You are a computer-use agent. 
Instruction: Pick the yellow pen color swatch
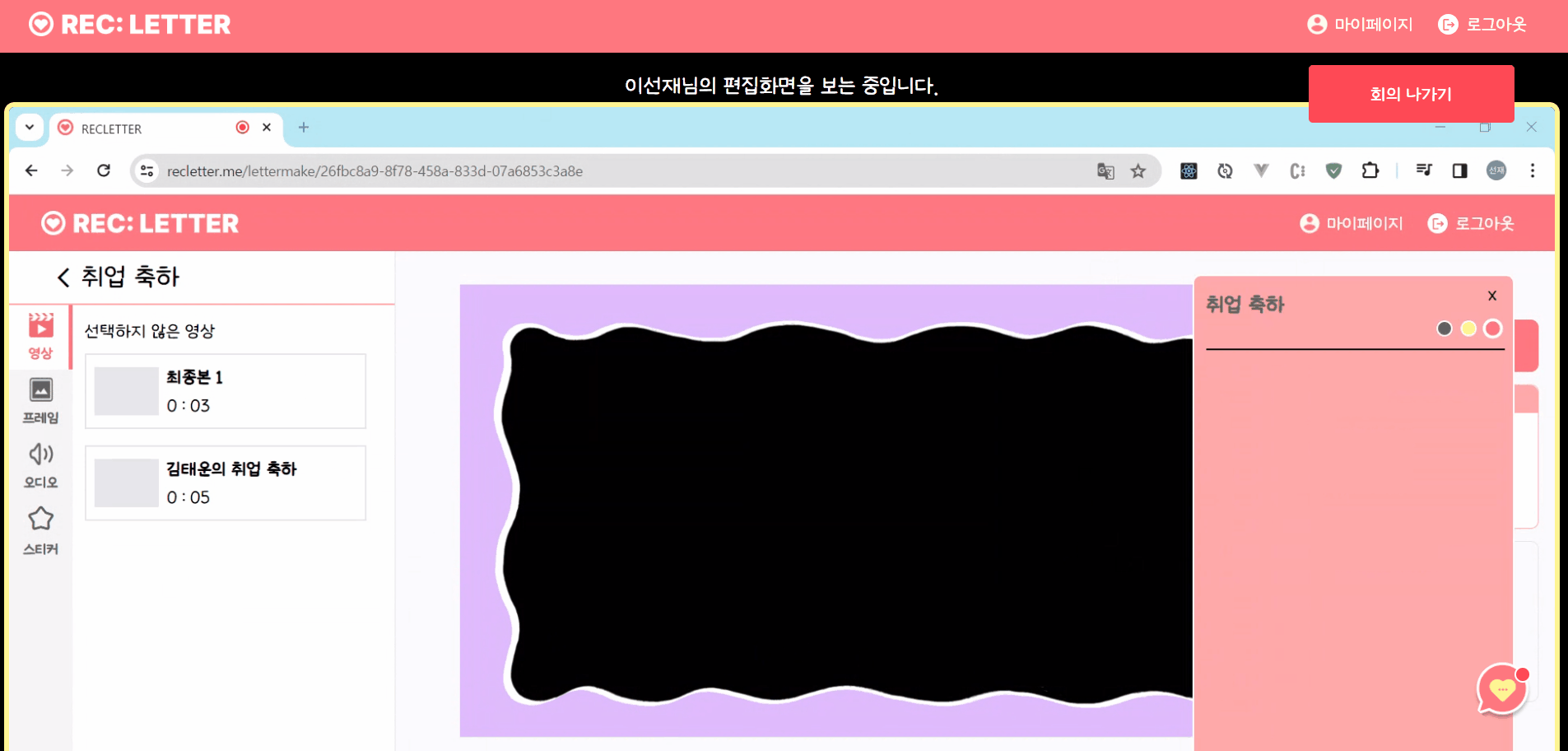click(1468, 329)
